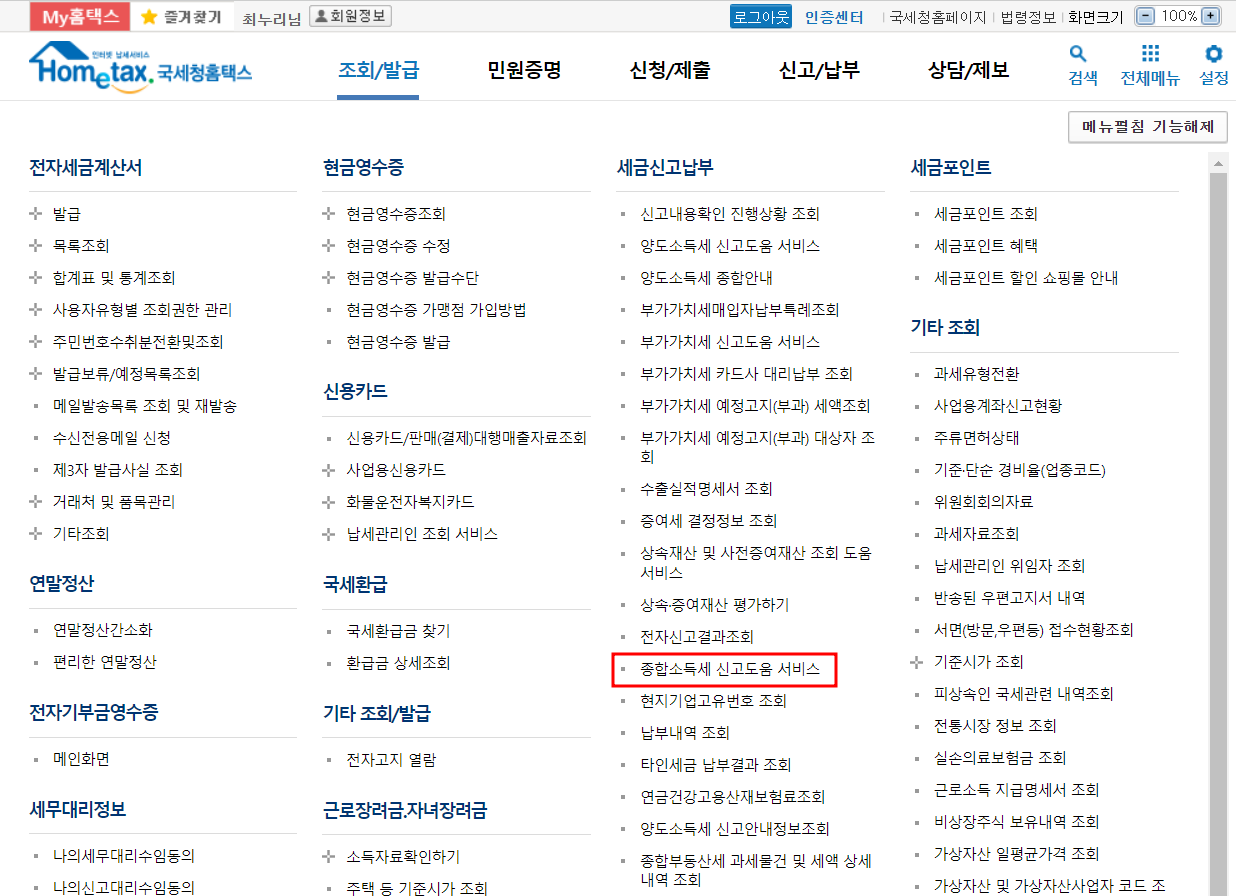Click the My홈택스 red banner icon
The height and width of the screenshot is (896, 1236).
[x=79, y=15]
